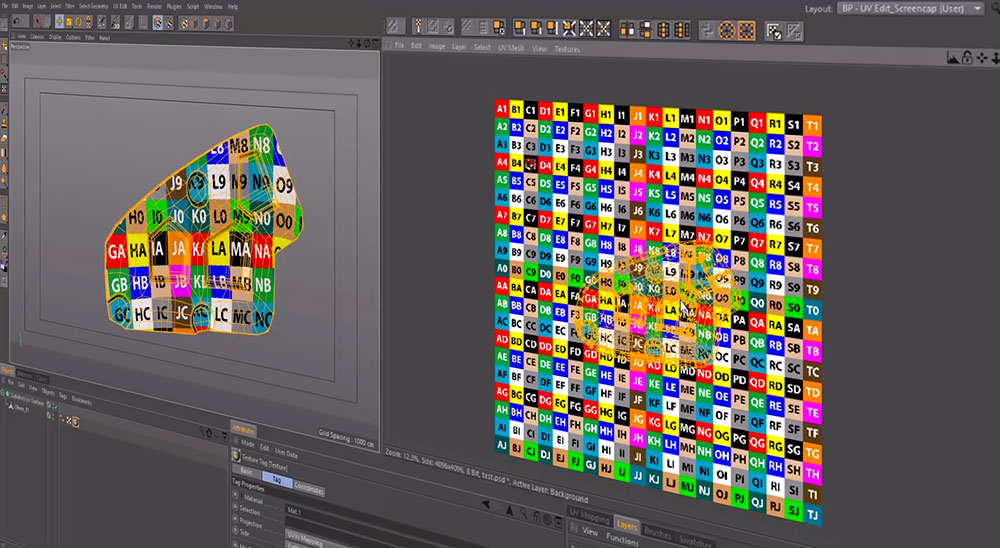
Task: Click four-arrow move icon in Perspective viewport
Action: [351, 43]
